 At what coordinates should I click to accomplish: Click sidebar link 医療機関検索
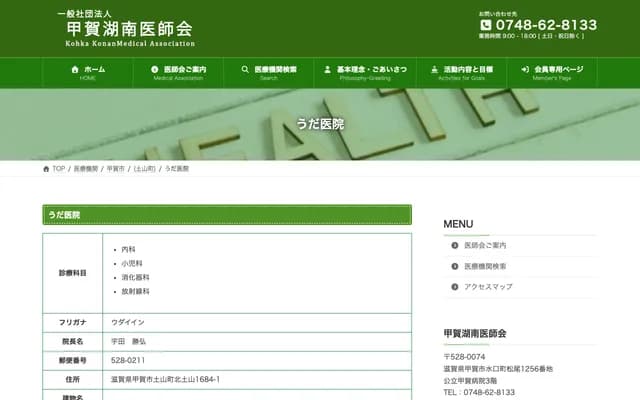click(485, 266)
